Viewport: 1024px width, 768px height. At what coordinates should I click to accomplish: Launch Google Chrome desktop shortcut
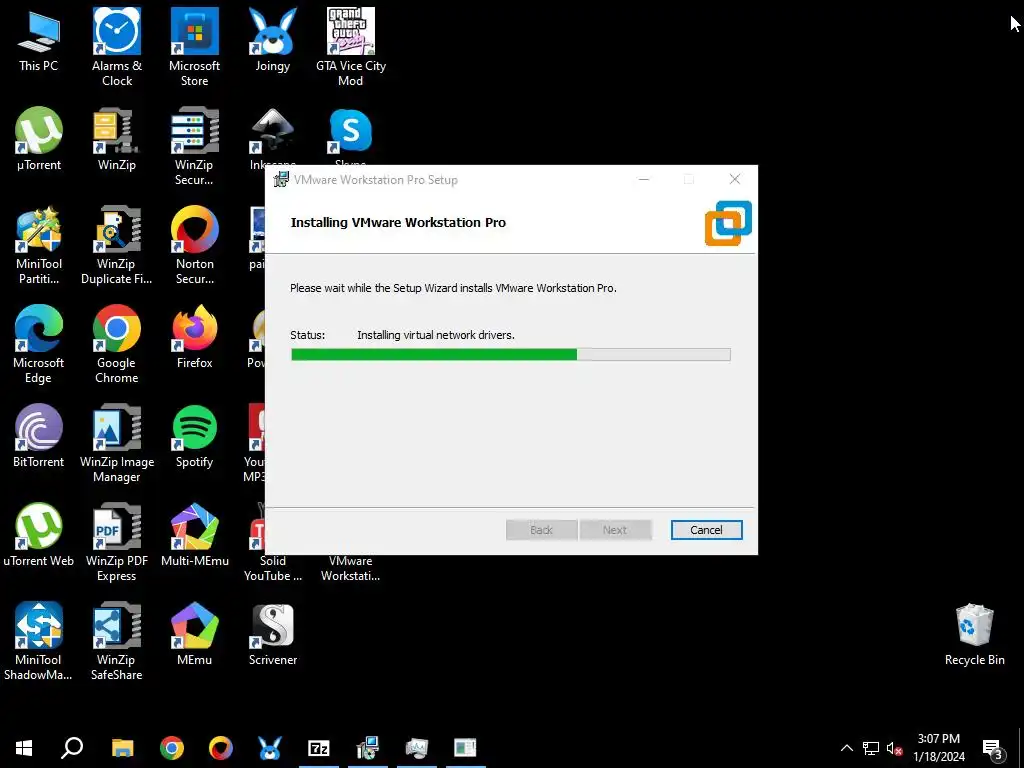click(117, 344)
